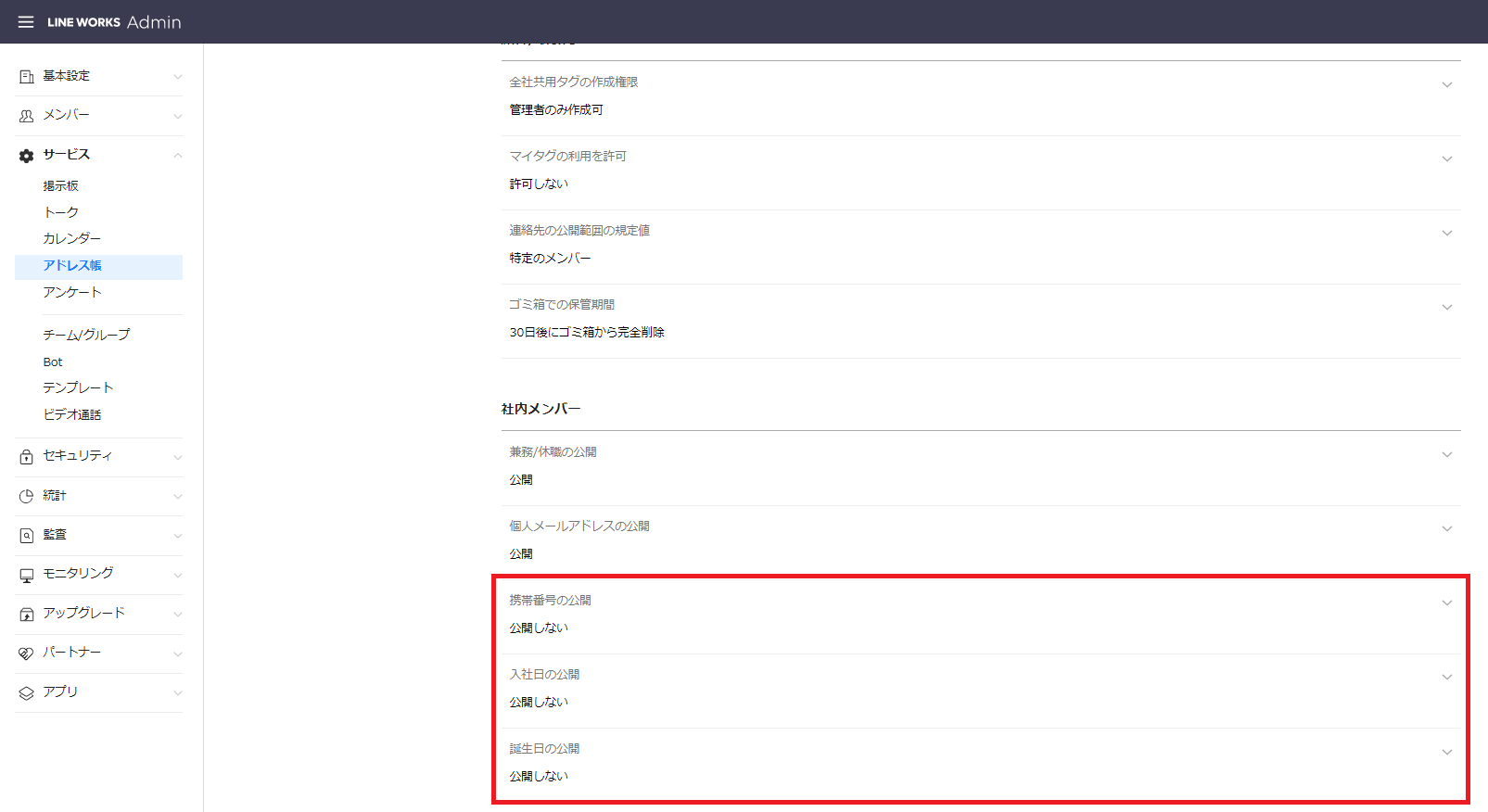The height and width of the screenshot is (812, 1488).
Task: Select カレンダー from the sidebar
Action: click(x=71, y=238)
